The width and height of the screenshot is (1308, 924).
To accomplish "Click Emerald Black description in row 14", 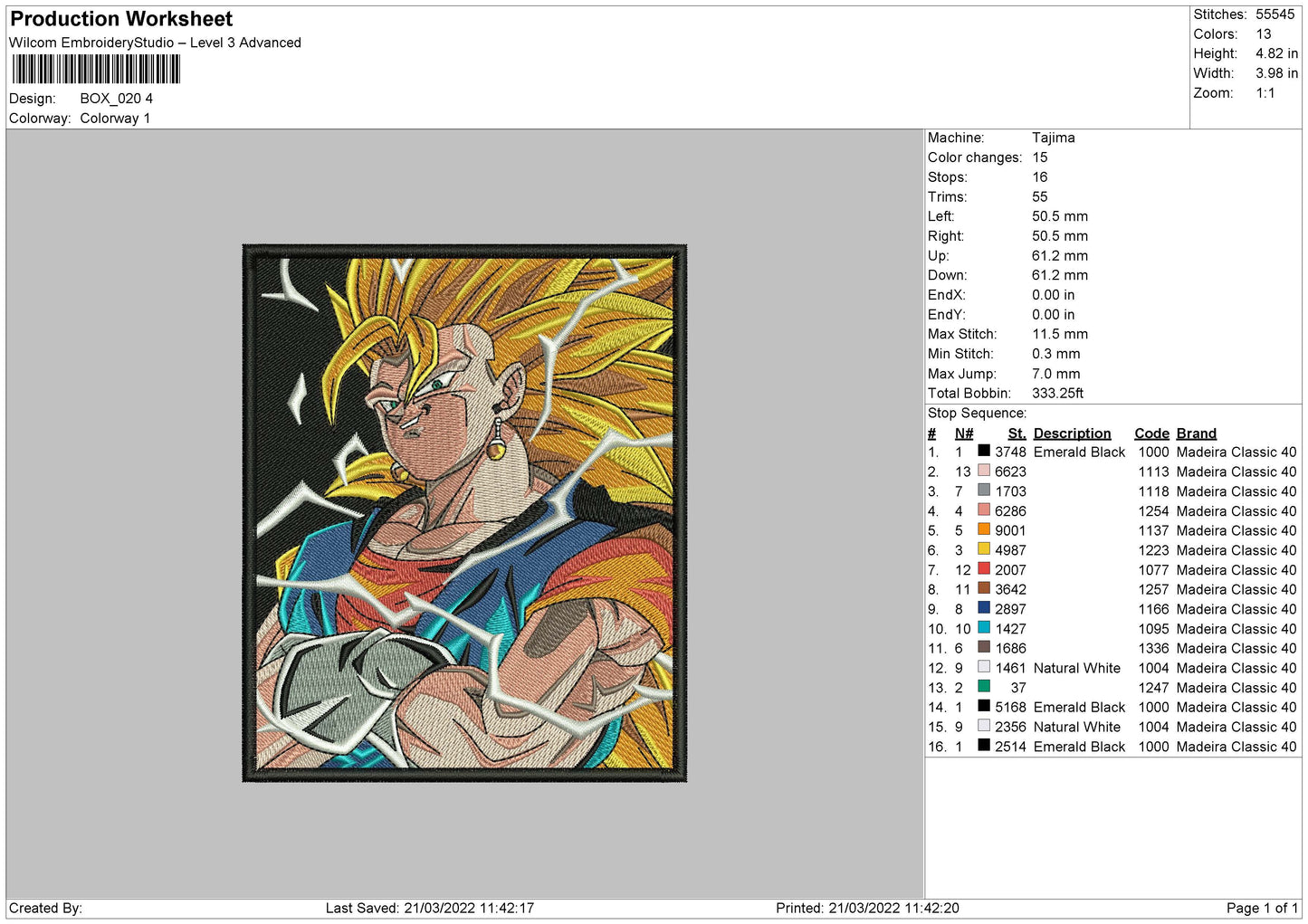I will 1079,707.
